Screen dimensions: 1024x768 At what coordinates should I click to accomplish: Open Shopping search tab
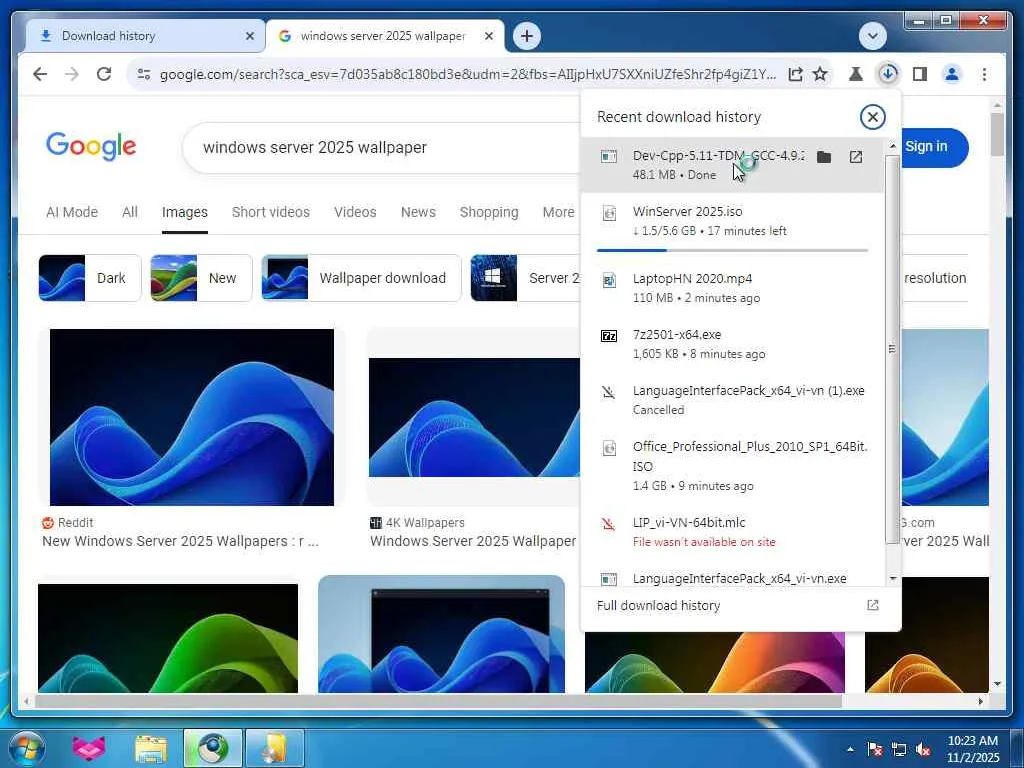coord(488,212)
